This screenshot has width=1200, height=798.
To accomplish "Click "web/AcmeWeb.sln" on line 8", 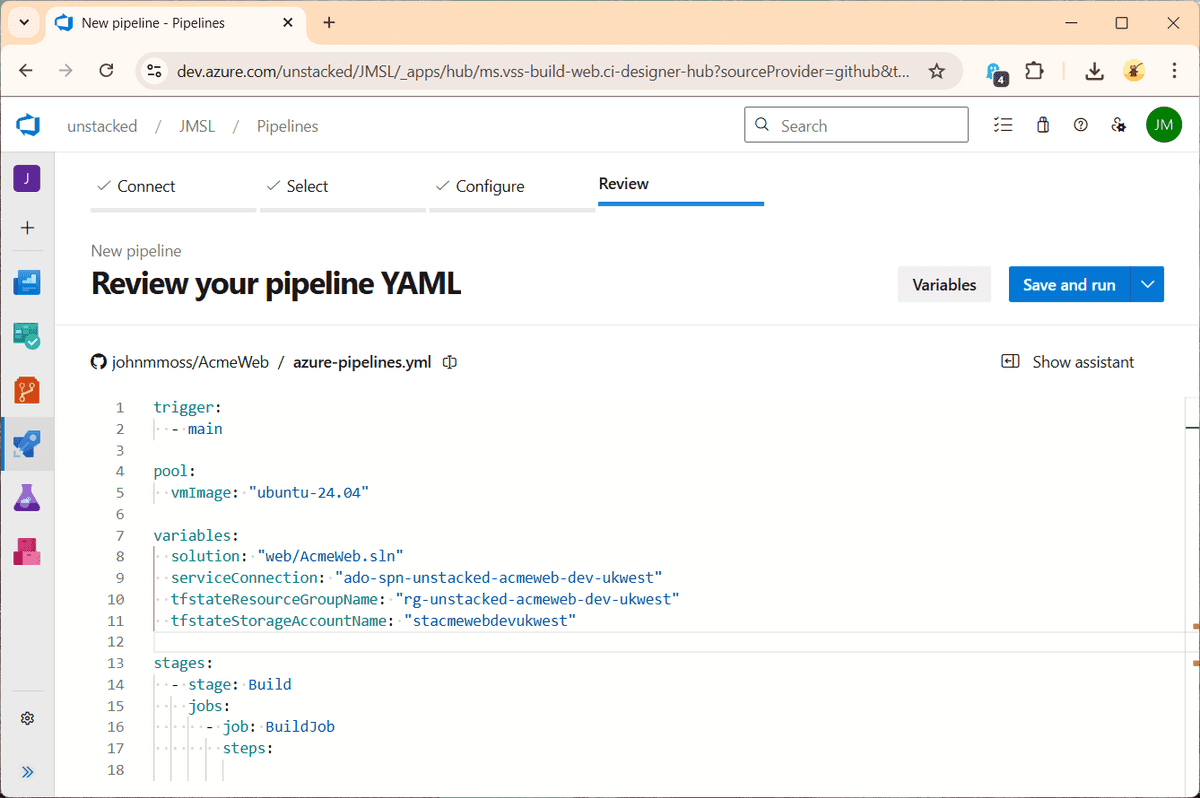I will pyautogui.click(x=330, y=556).
